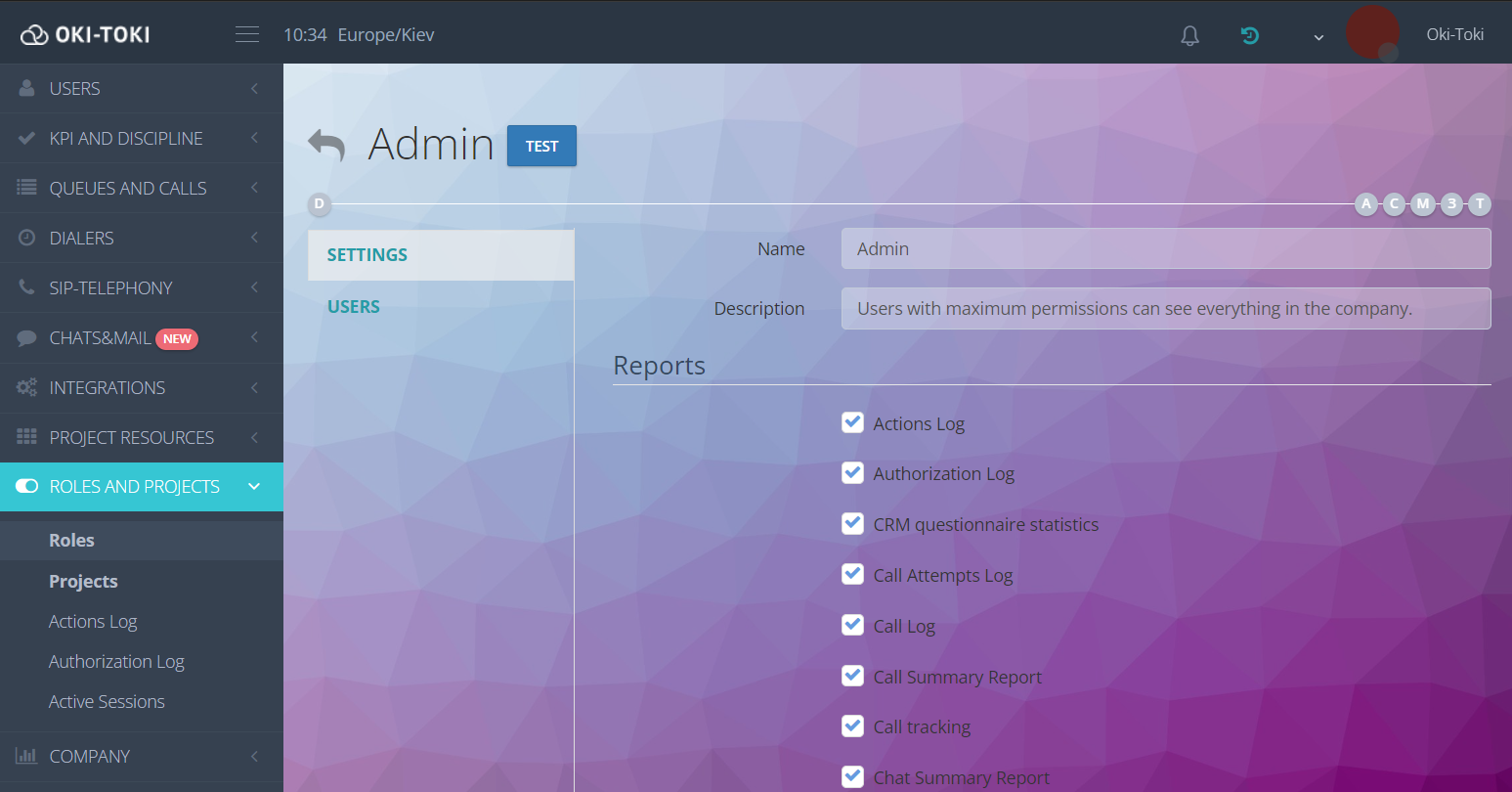Toggle Chat Summary Report checkbox
This screenshot has height=792, width=1512.
click(852, 776)
